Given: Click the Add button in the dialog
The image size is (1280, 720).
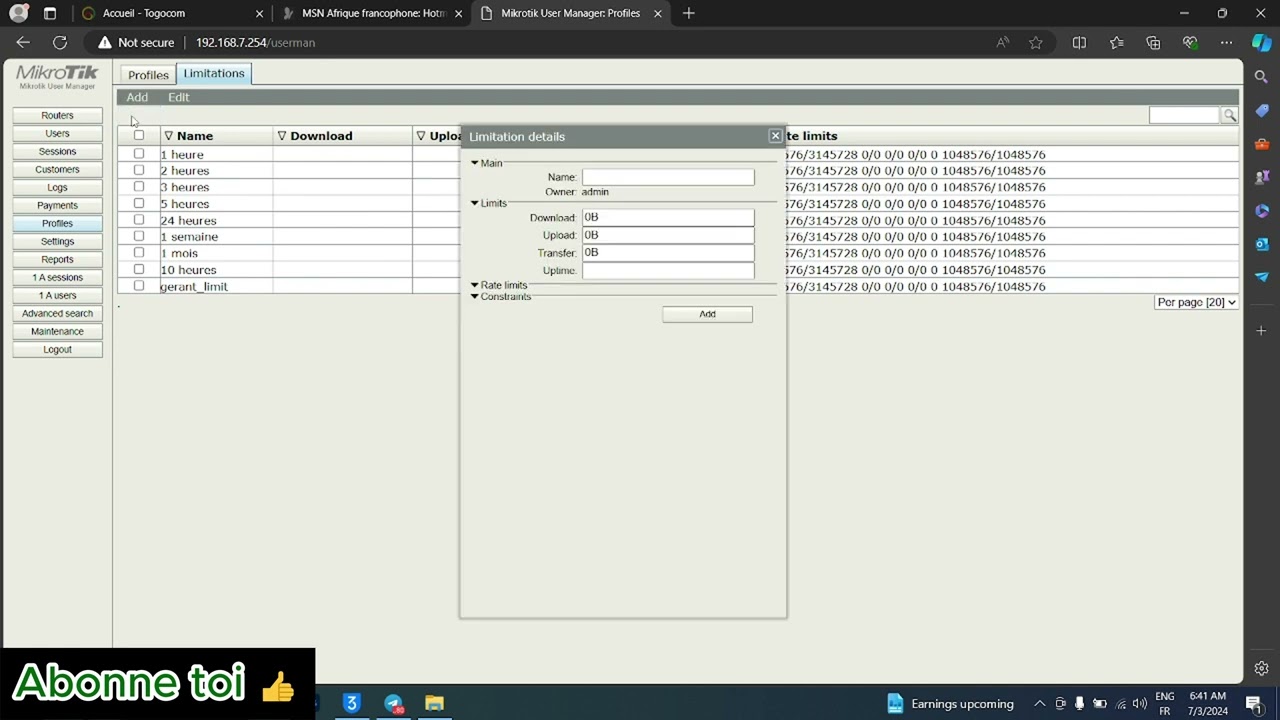Looking at the screenshot, I should (x=707, y=314).
